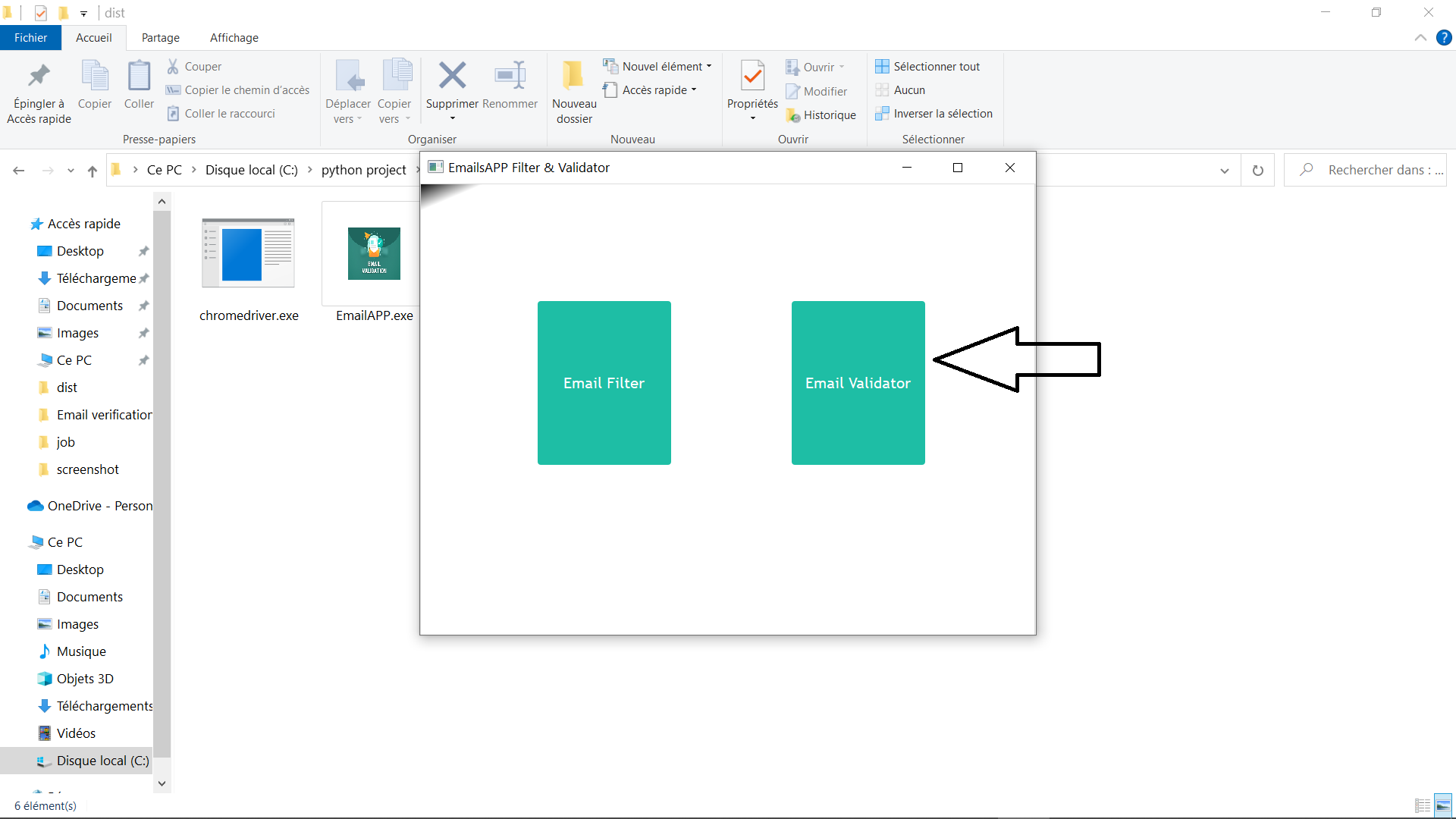This screenshot has width=1456, height=819.
Task: Expand the address bar history dropdown
Action: pyautogui.click(x=1224, y=171)
